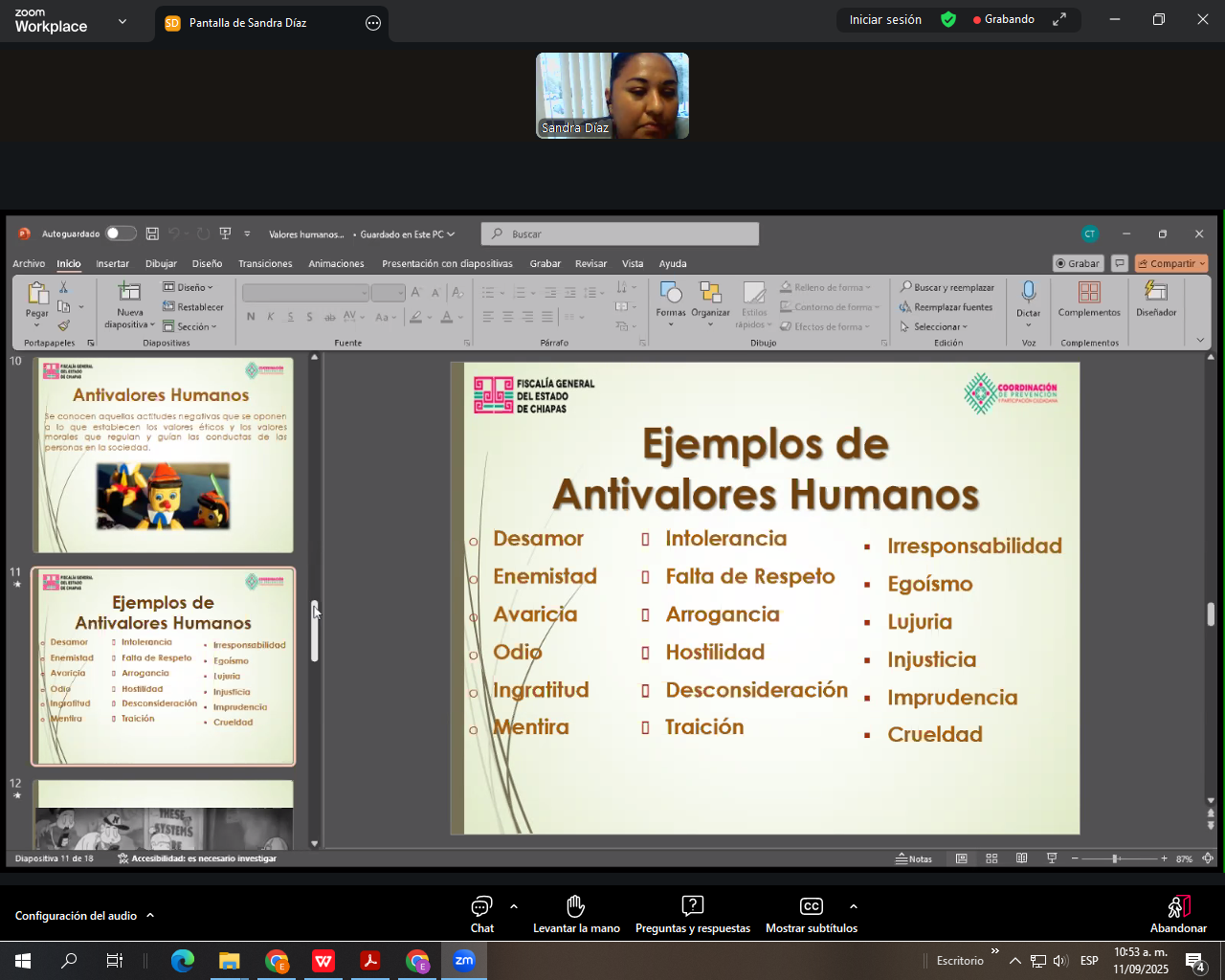
Task: Toggle the Notas pane in status bar
Action: tap(914, 858)
